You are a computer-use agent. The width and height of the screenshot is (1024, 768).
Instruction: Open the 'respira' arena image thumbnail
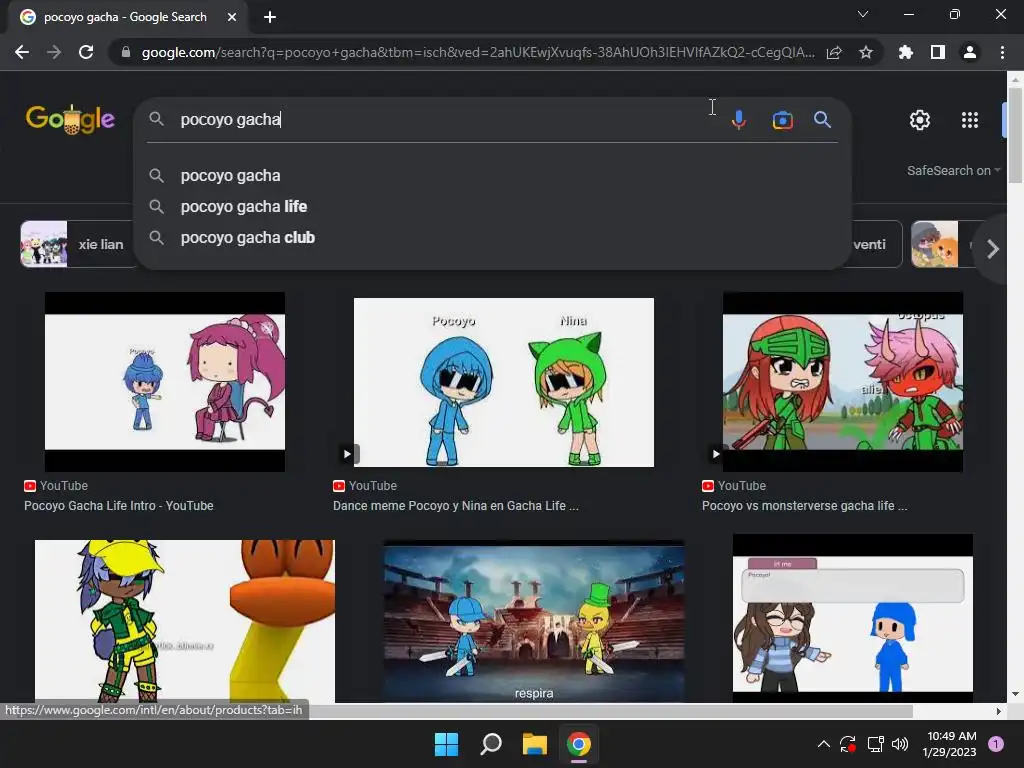point(534,621)
